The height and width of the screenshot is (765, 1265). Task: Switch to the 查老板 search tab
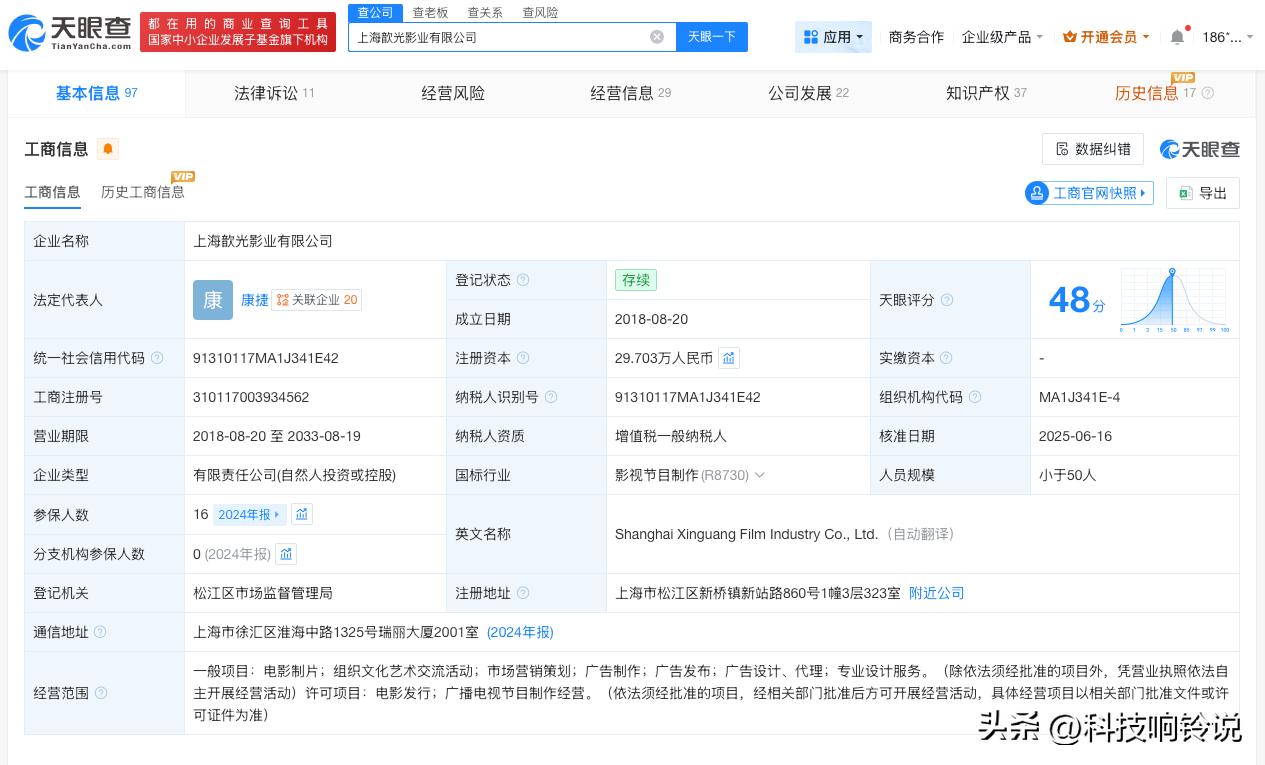point(430,12)
